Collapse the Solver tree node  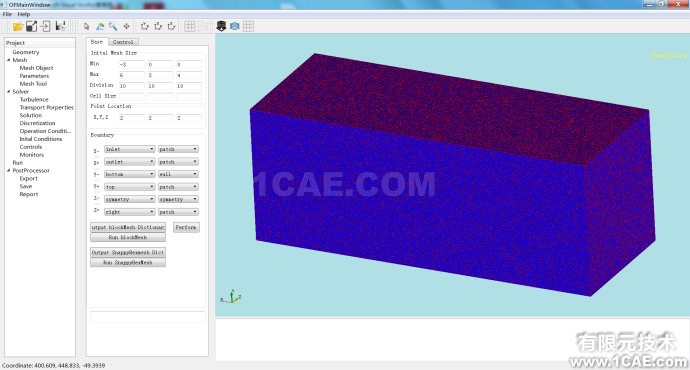pos(8,92)
